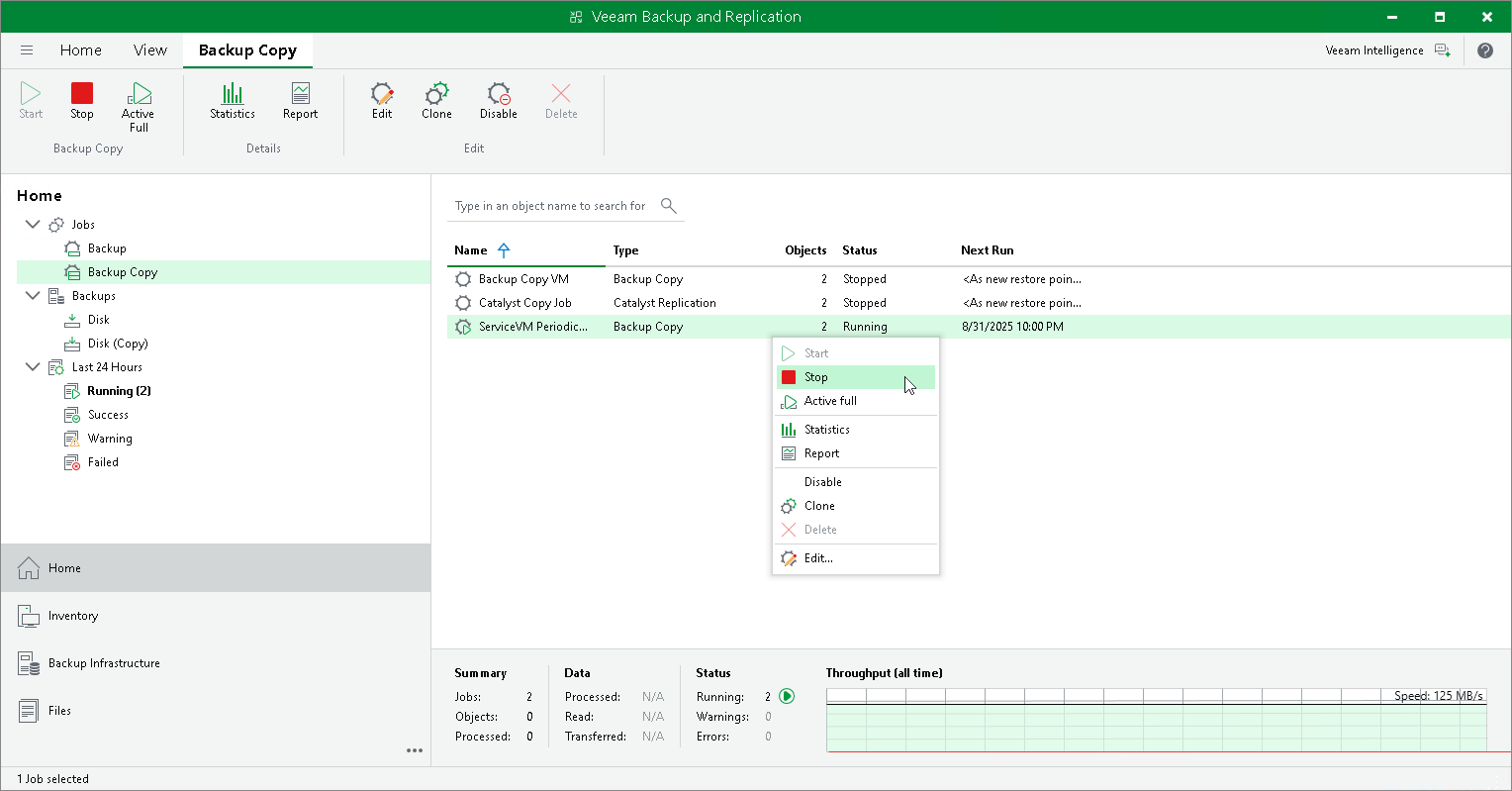The width and height of the screenshot is (1512, 791).
Task: Click the 8/31/2025 10:00 PM next run cell
Action: [x=1012, y=327]
